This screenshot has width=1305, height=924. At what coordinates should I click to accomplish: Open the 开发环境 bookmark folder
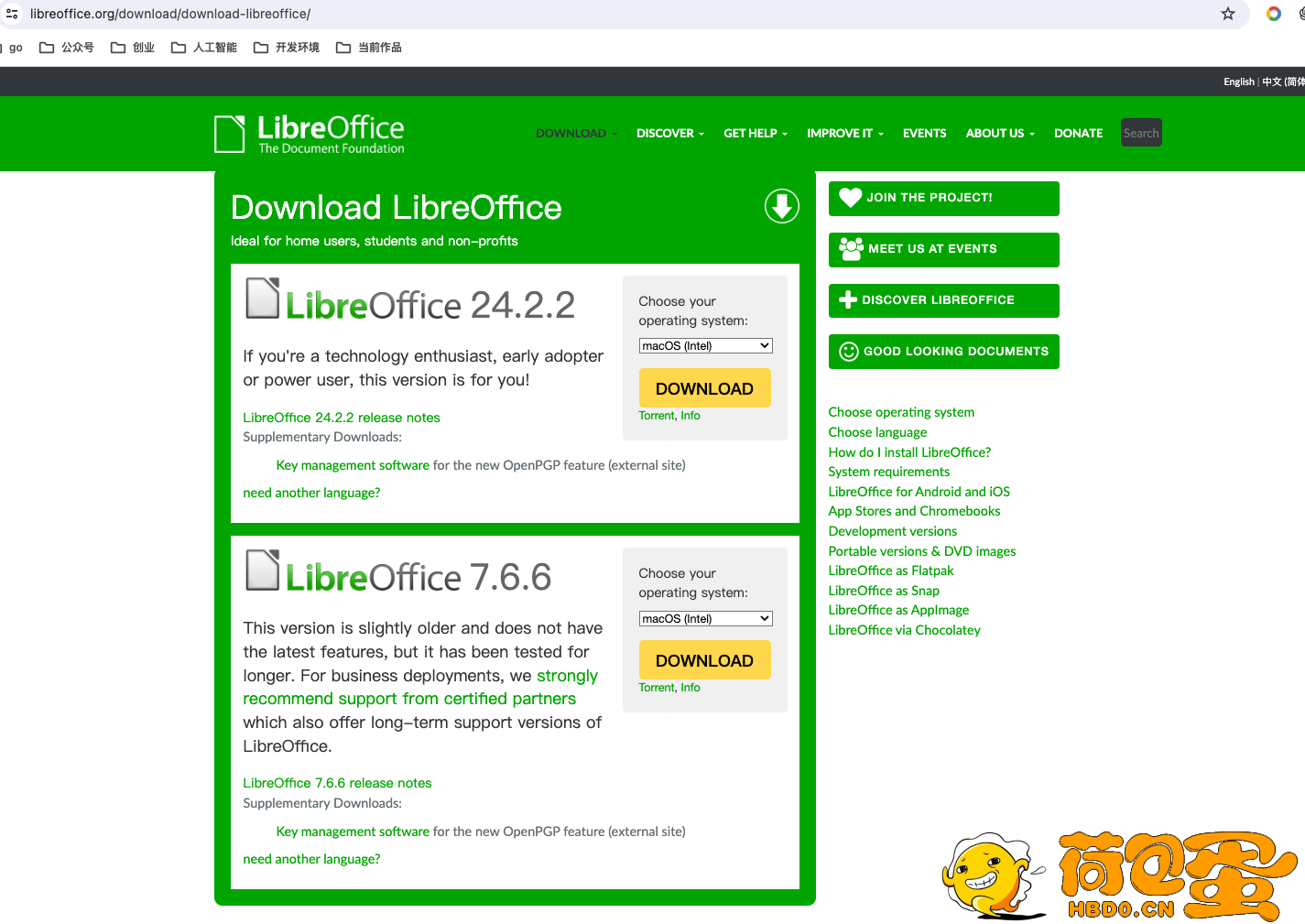[x=287, y=48]
